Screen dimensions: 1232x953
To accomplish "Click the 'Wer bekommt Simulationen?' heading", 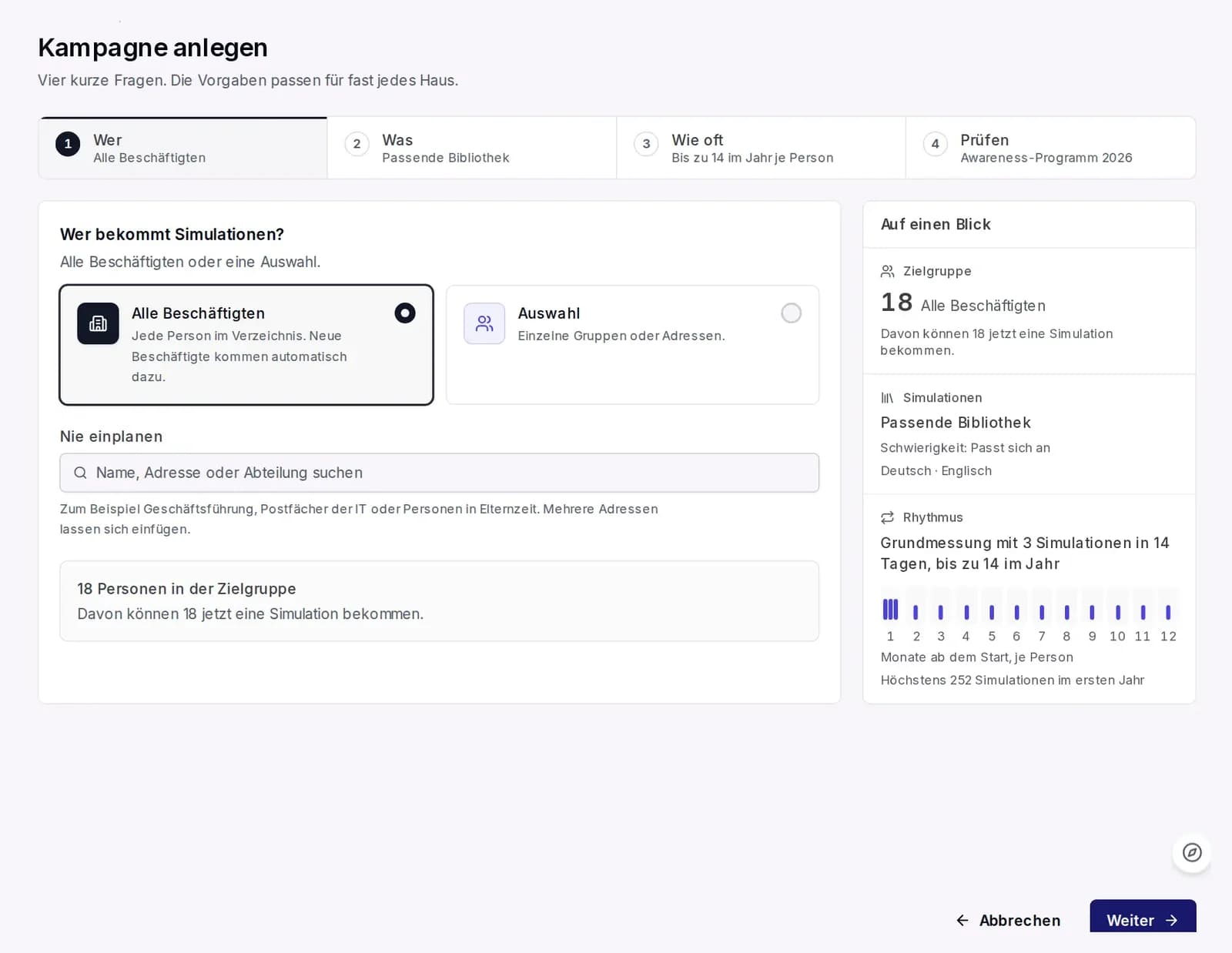I will (x=172, y=234).
